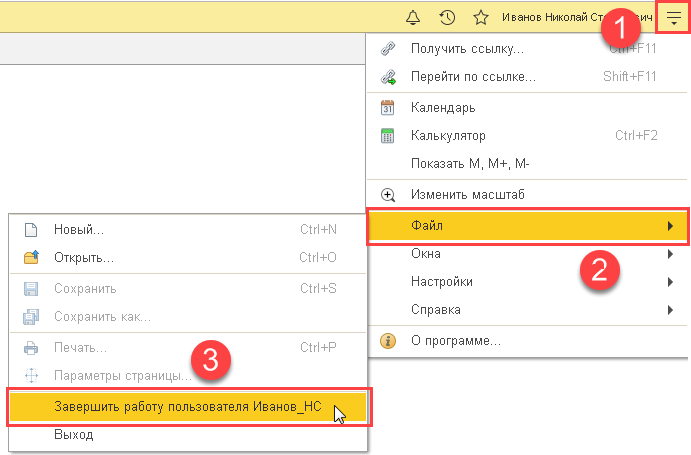The width and height of the screenshot is (691, 455).
Task: Open Календарь from the menu
Action: [527, 108]
